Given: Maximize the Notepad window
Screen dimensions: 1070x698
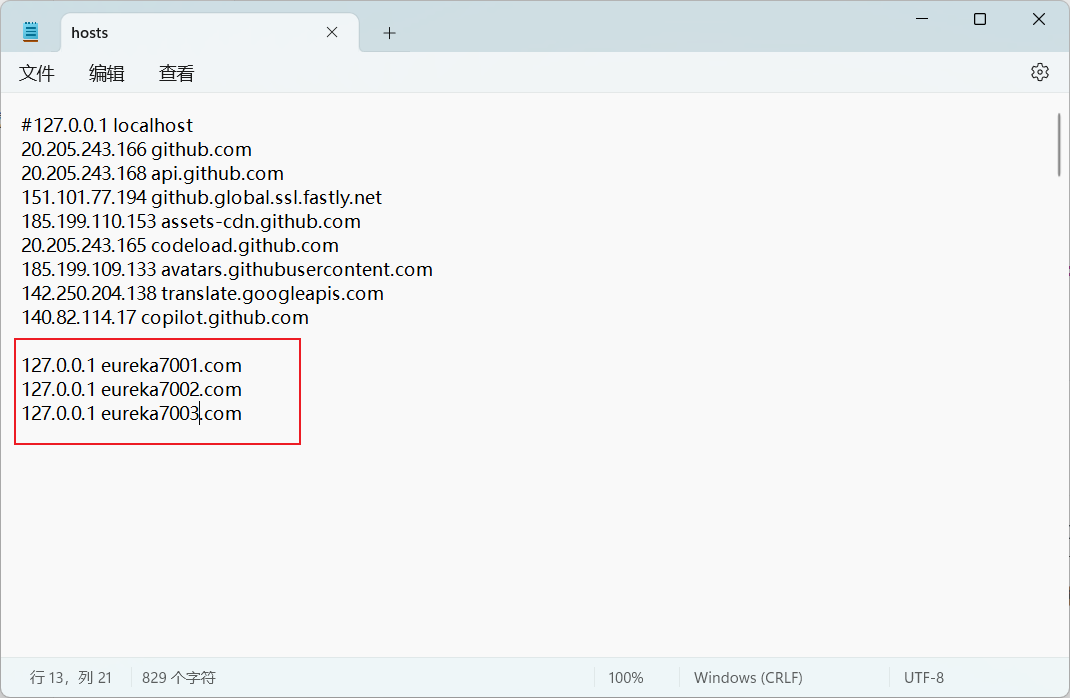Looking at the screenshot, I should click(x=980, y=19).
